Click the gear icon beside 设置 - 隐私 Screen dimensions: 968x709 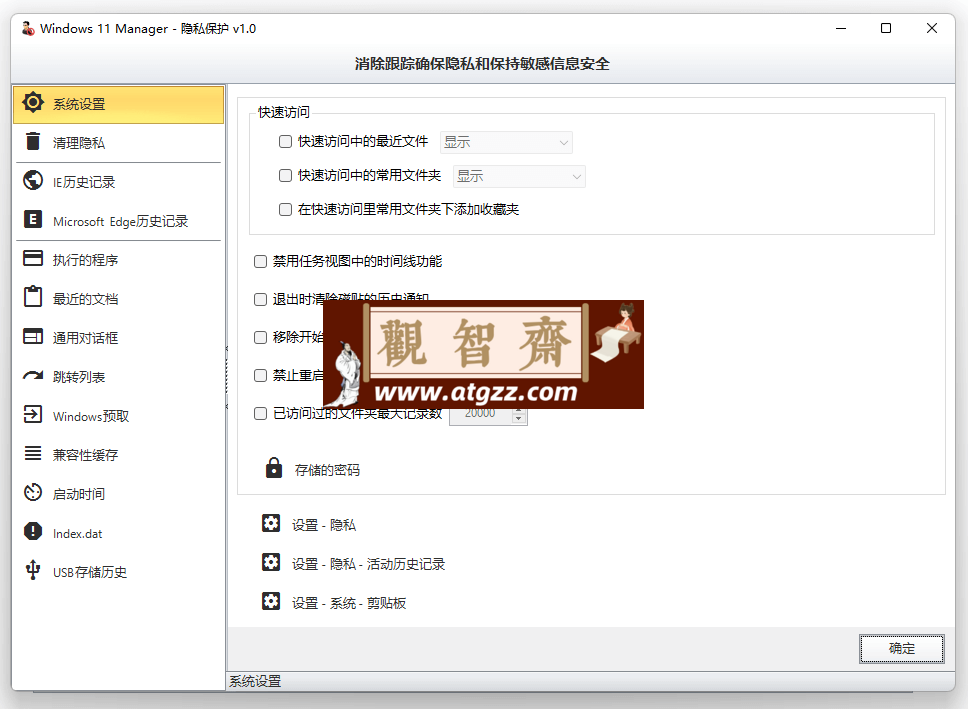point(271,523)
